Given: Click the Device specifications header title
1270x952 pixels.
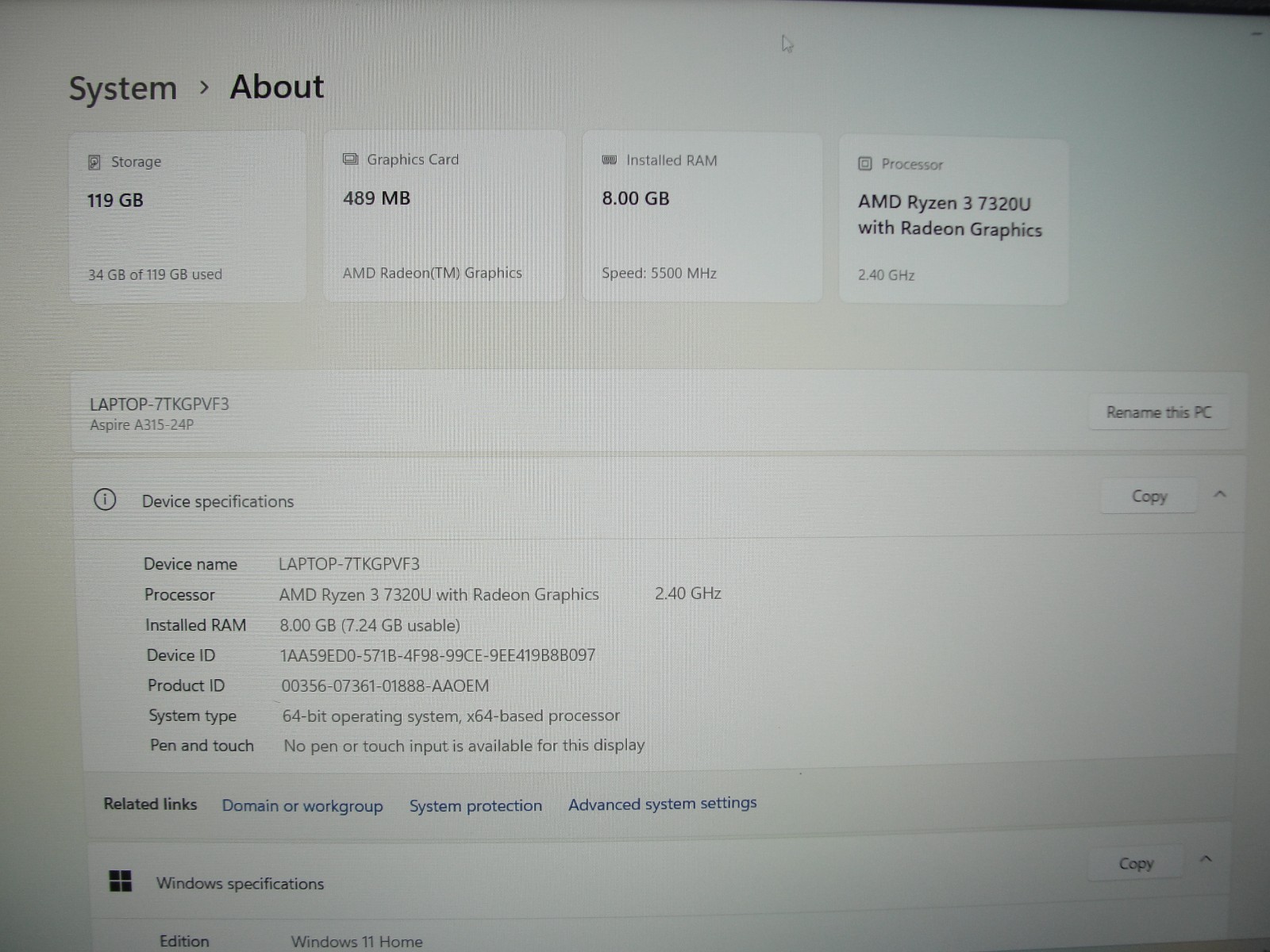Looking at the screenshot, I should click(217, 501).
